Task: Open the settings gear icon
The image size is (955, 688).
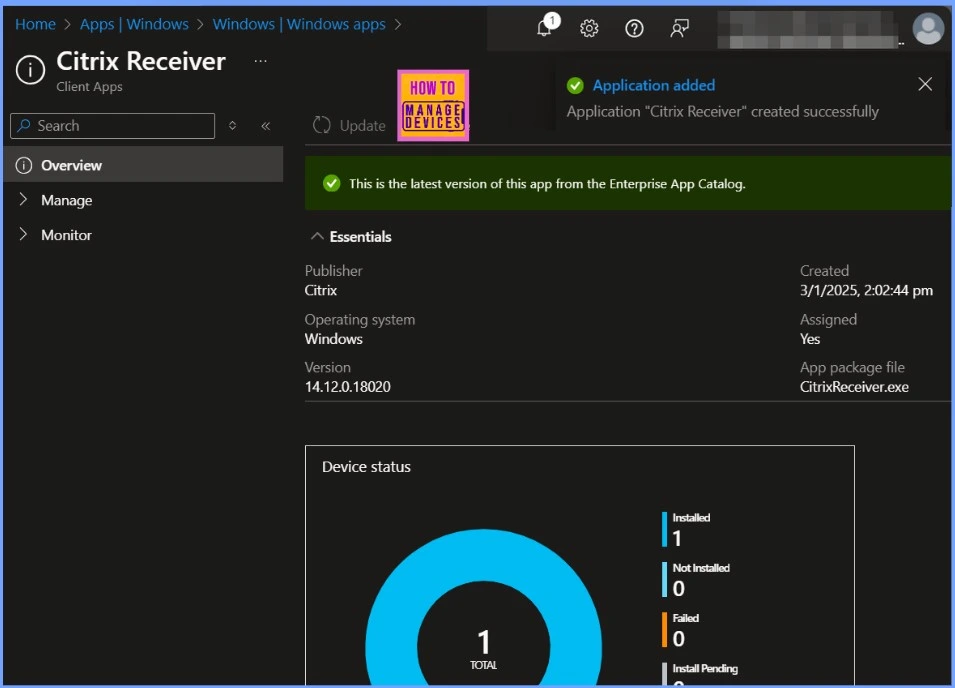Action: point(589,28)
